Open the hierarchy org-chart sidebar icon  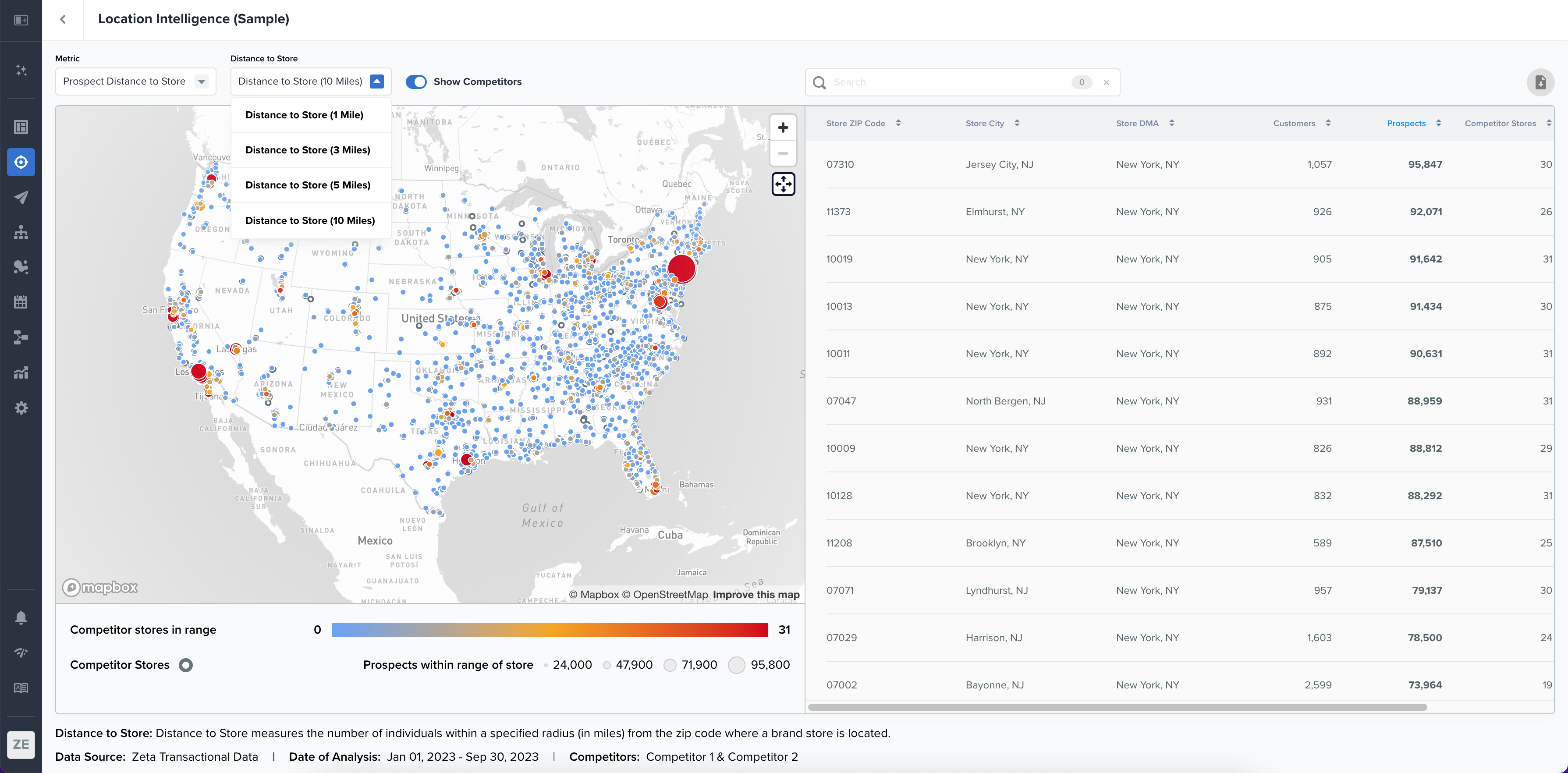pos(21,232)
